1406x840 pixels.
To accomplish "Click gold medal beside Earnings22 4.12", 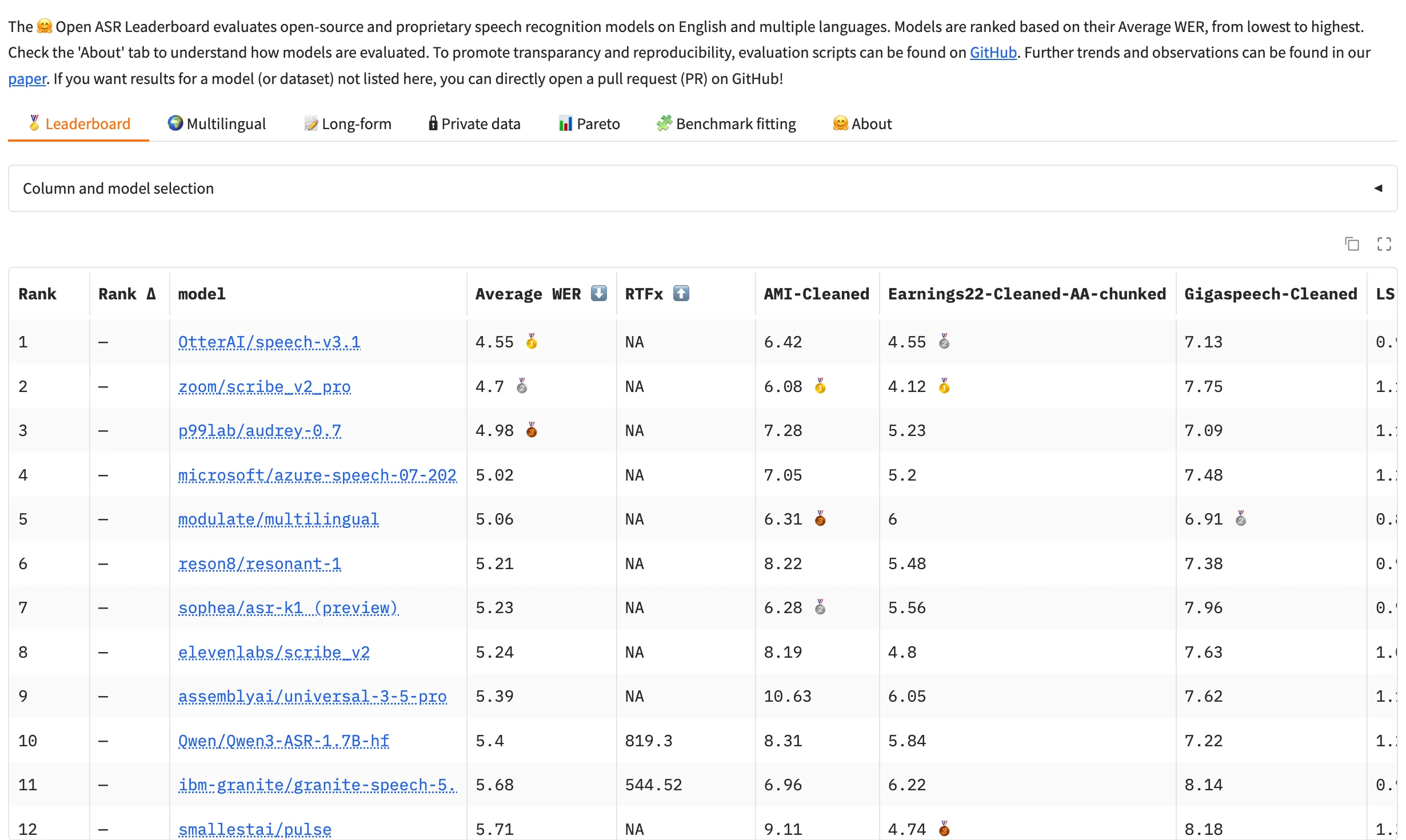I will tap(944, 386).
